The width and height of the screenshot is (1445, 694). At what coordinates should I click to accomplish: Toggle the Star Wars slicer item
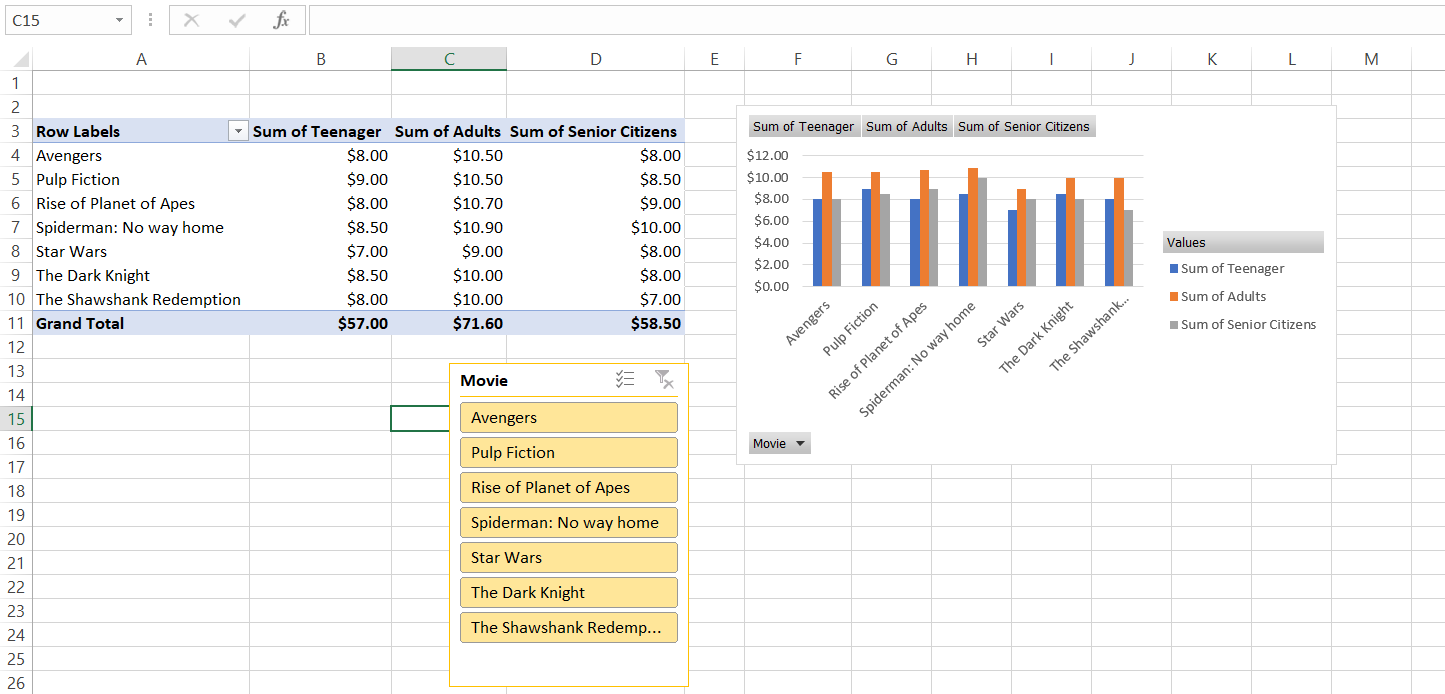568,557
